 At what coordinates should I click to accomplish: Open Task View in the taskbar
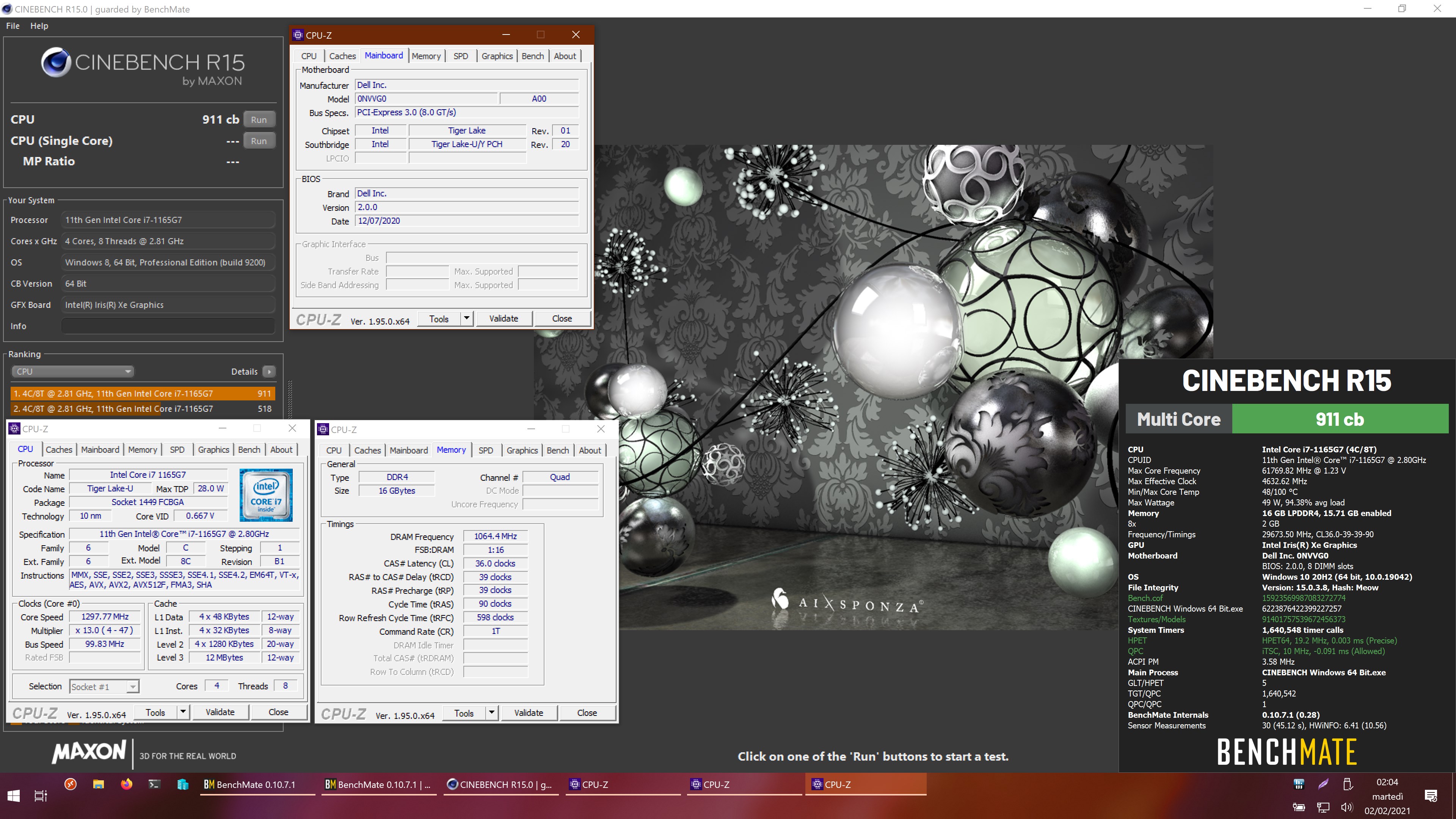tap(41, 796)
